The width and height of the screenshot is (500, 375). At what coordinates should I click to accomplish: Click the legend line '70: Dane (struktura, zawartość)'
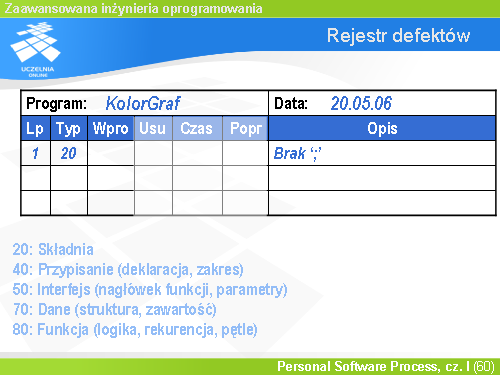[114, 310]
